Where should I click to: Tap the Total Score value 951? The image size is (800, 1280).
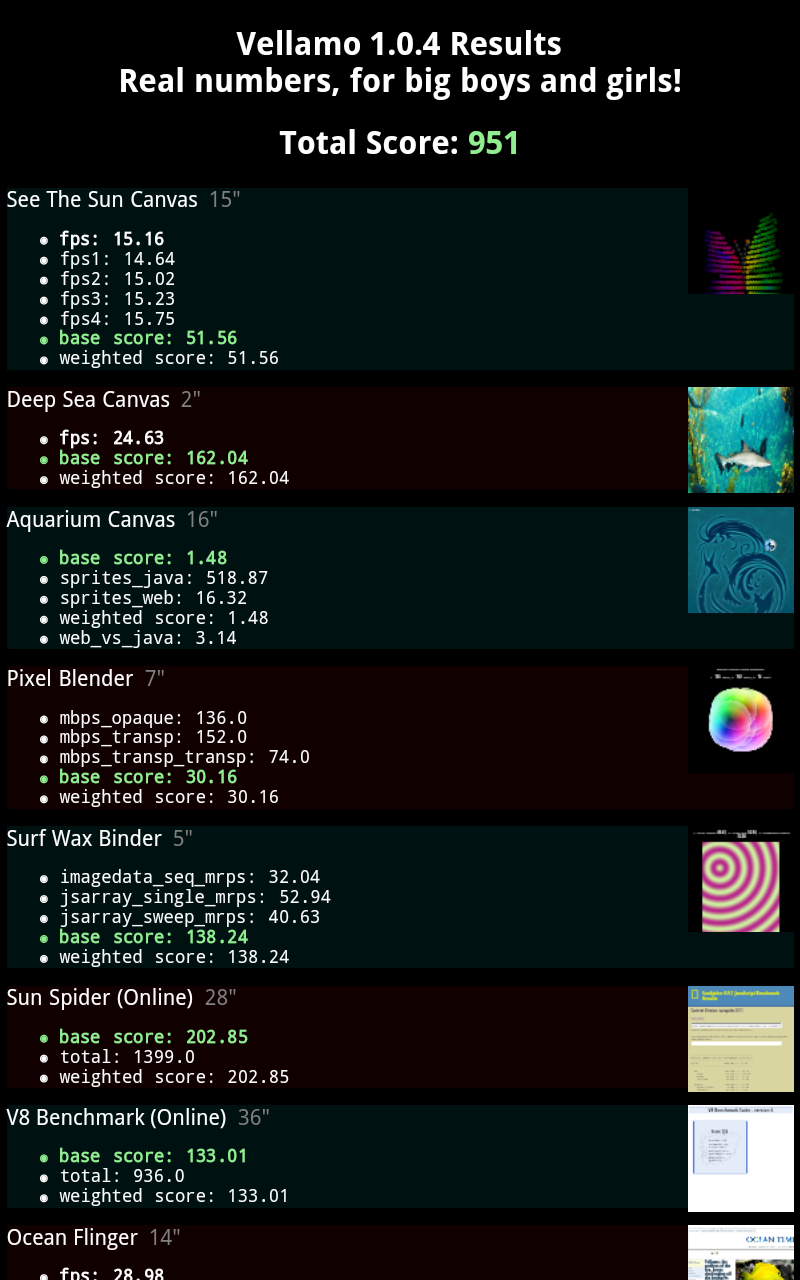[494, 143]
